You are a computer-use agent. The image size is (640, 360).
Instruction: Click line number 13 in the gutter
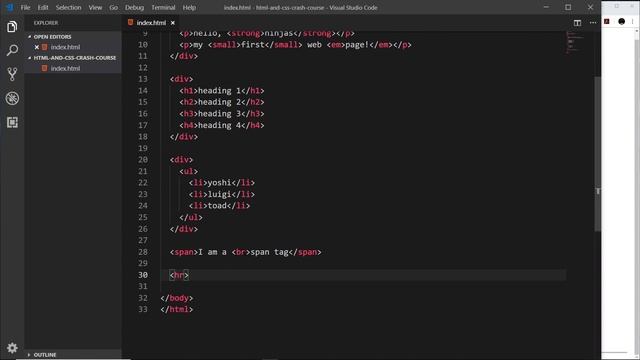(143, 79)
